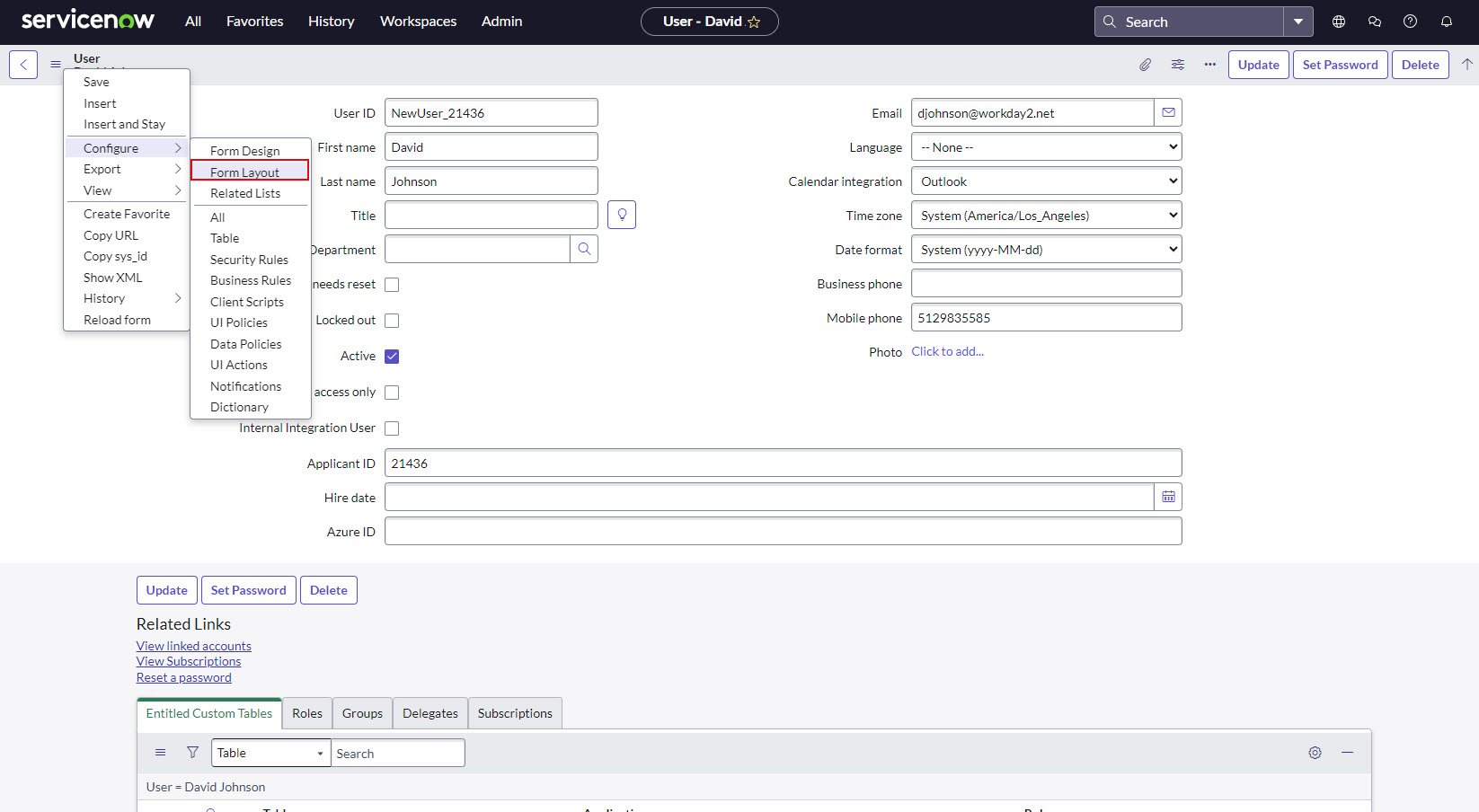
Task: Toggle the related list filter funnel icon
Action: coord(192,753)
